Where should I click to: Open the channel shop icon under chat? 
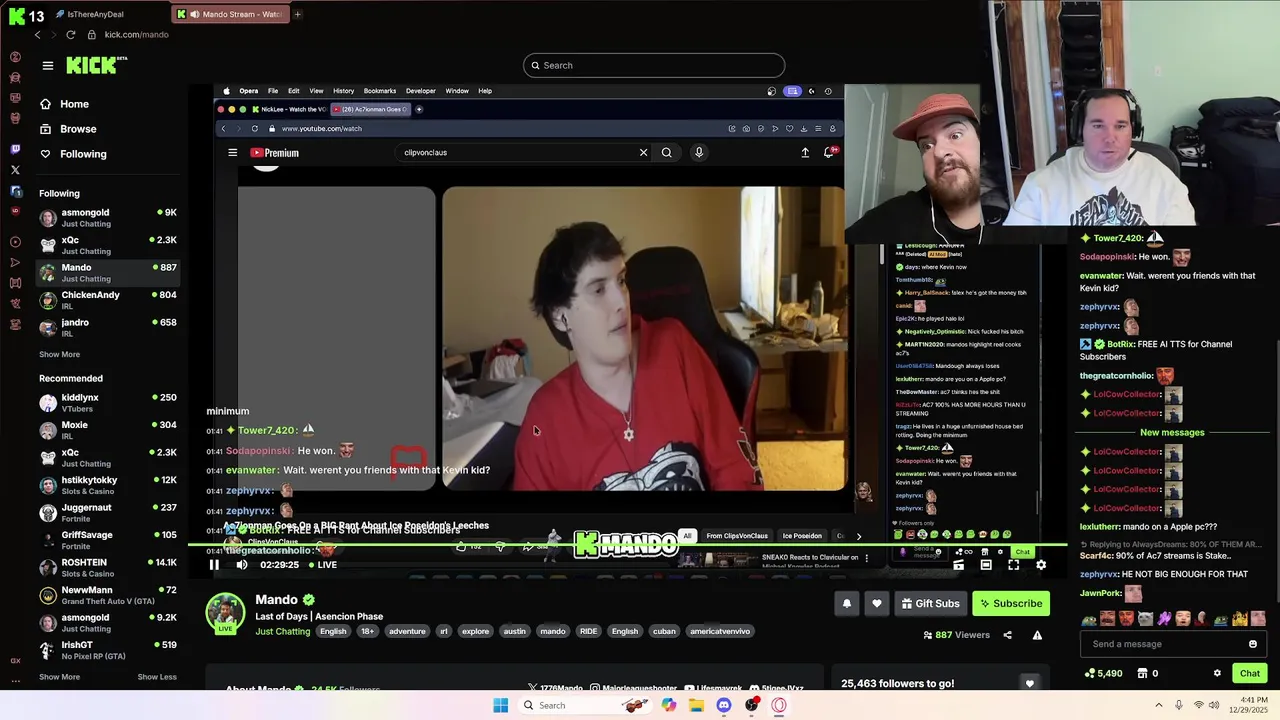tap(1142, 673)
